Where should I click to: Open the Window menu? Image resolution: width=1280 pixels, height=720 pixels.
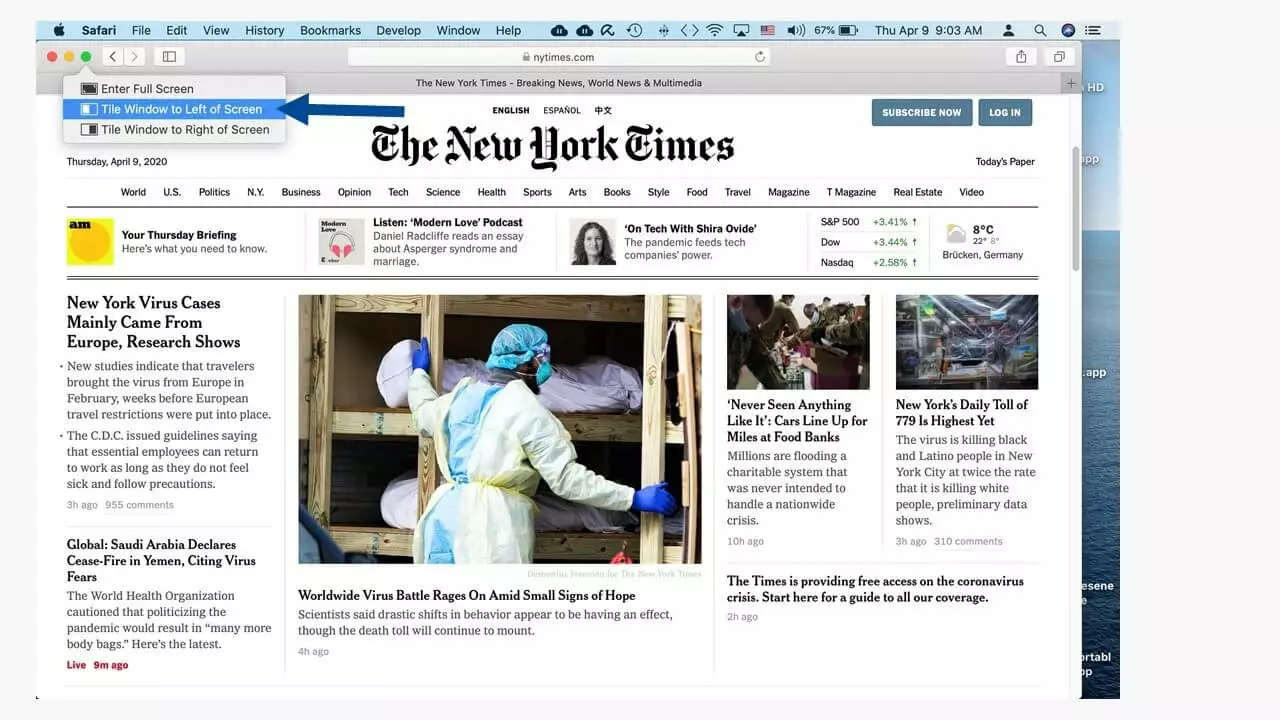pos(458,30)
